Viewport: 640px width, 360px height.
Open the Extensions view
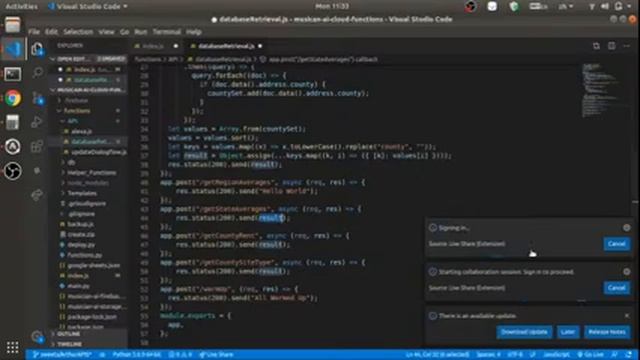37,146
